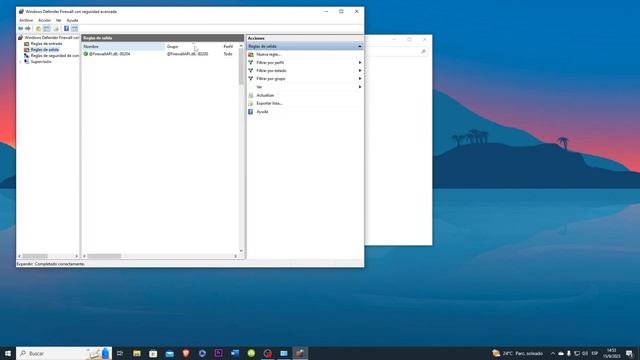Collapse the Reglas de salida actions section
The height and width of the screenshot is (360, 640).
coord(360,47)
